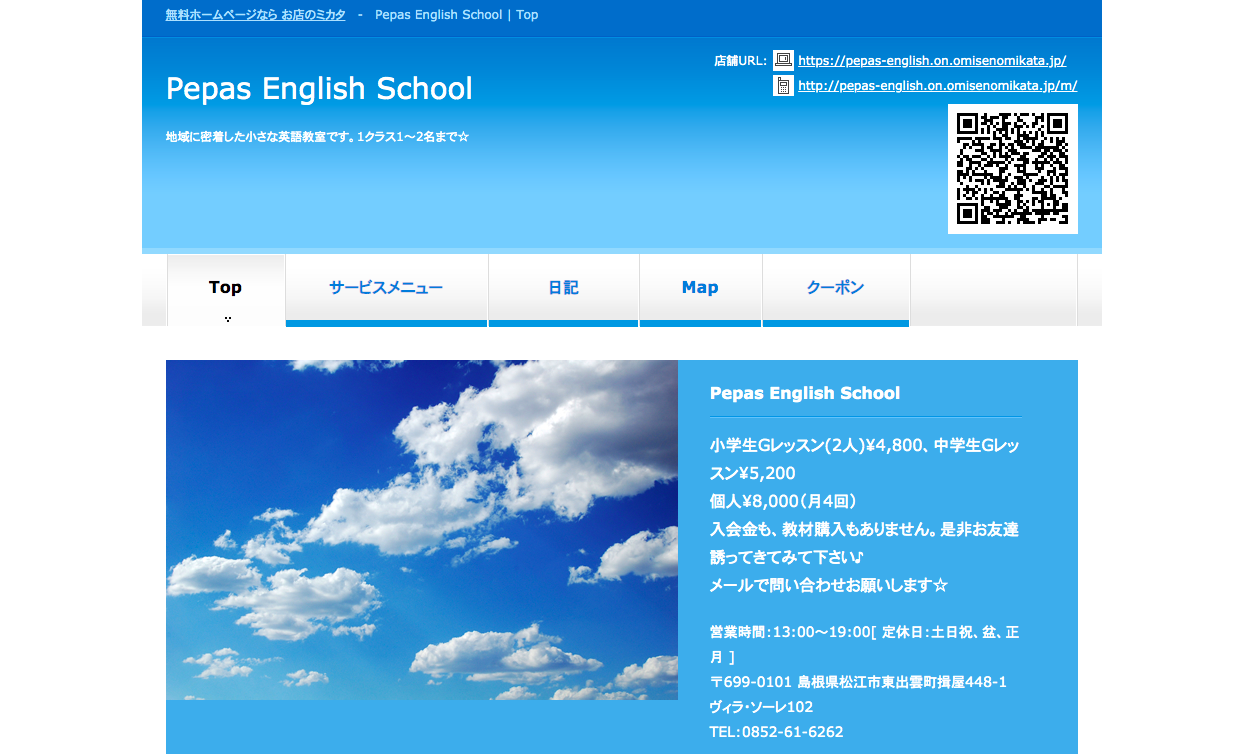Click the blue sky cloud photo

[x=422, y=530]
